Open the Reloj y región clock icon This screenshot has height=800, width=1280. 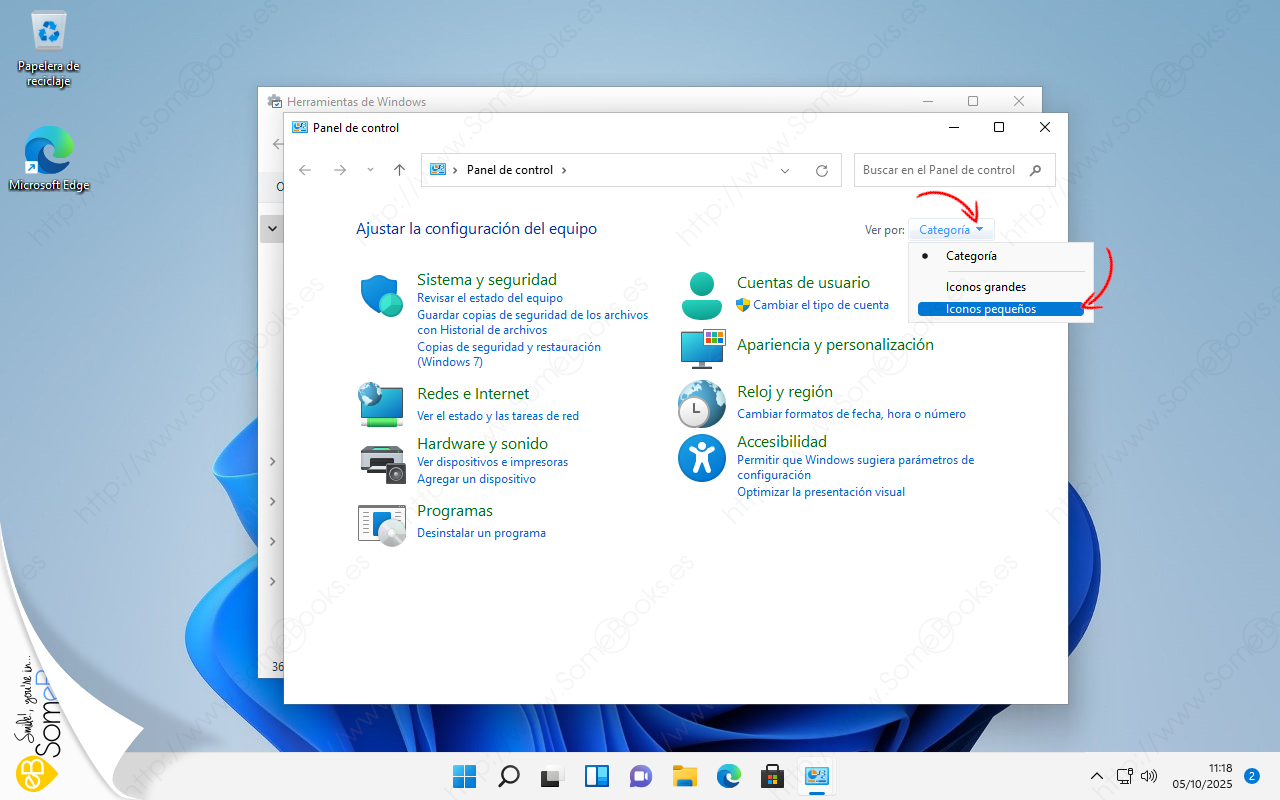coord(701,404)
